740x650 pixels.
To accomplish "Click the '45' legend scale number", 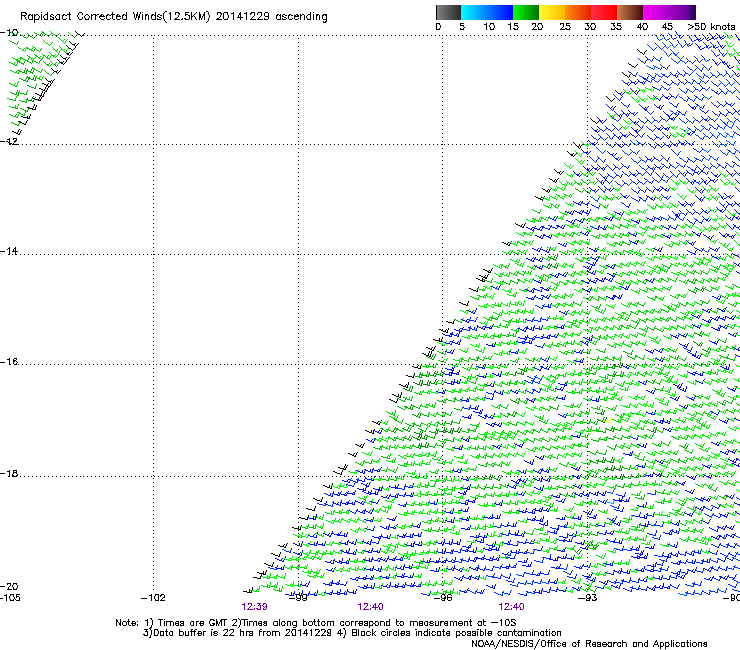I will pyautogui.click(x=667, y=27).
